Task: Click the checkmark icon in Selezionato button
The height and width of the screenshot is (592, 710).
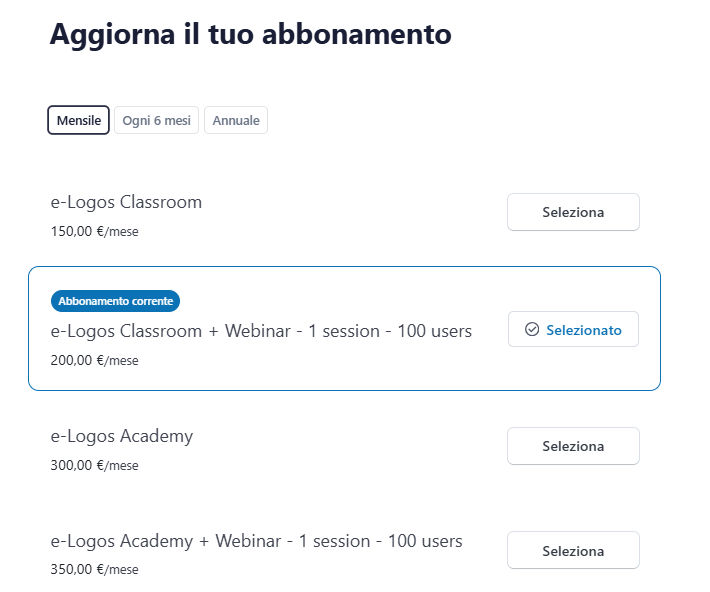Action: (532, 330)
